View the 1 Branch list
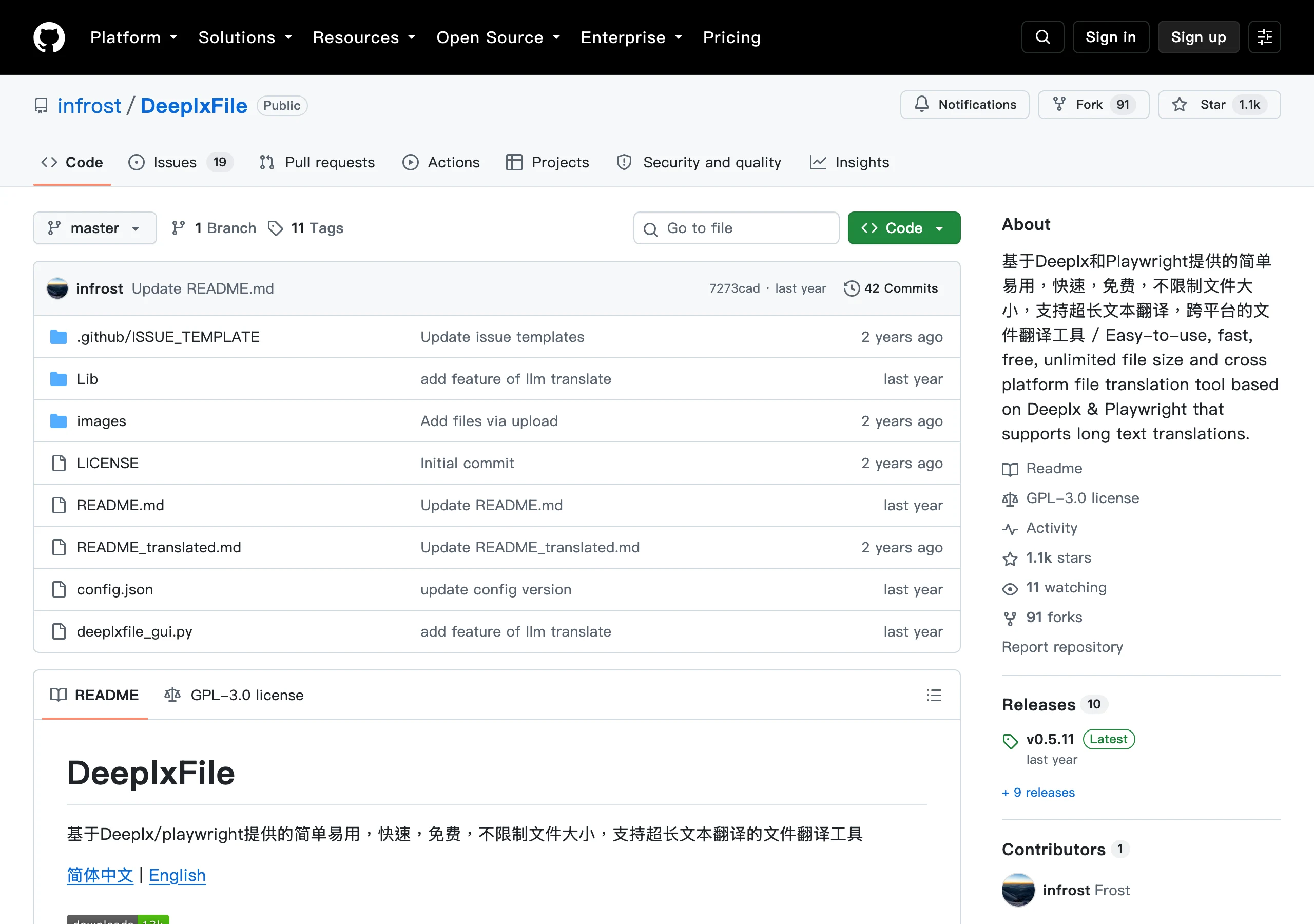 pyautogui.click(x=214, y=228)
